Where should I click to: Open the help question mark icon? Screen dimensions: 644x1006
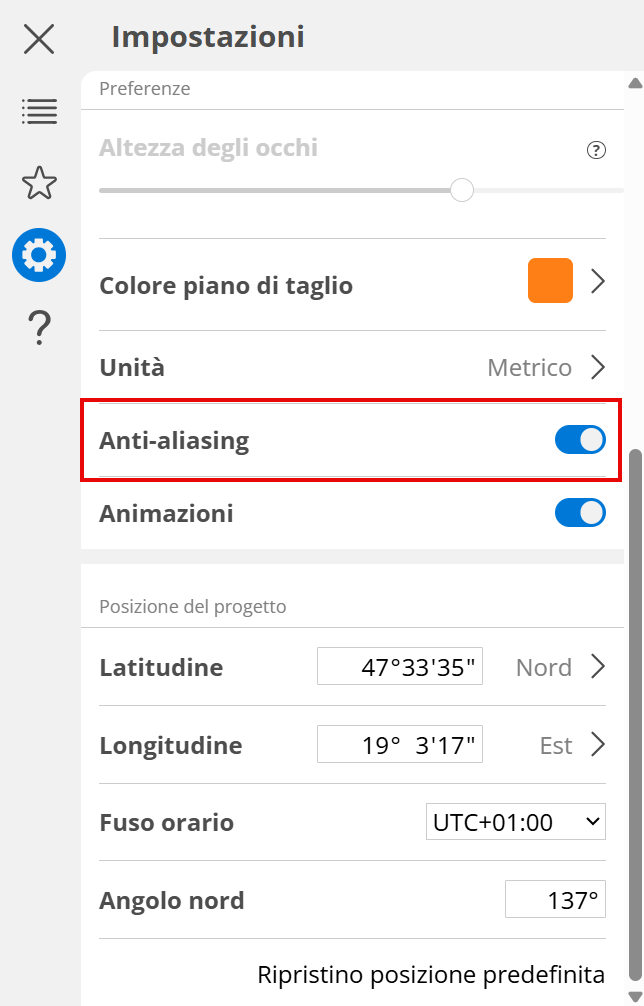click(x=39, y=327)
